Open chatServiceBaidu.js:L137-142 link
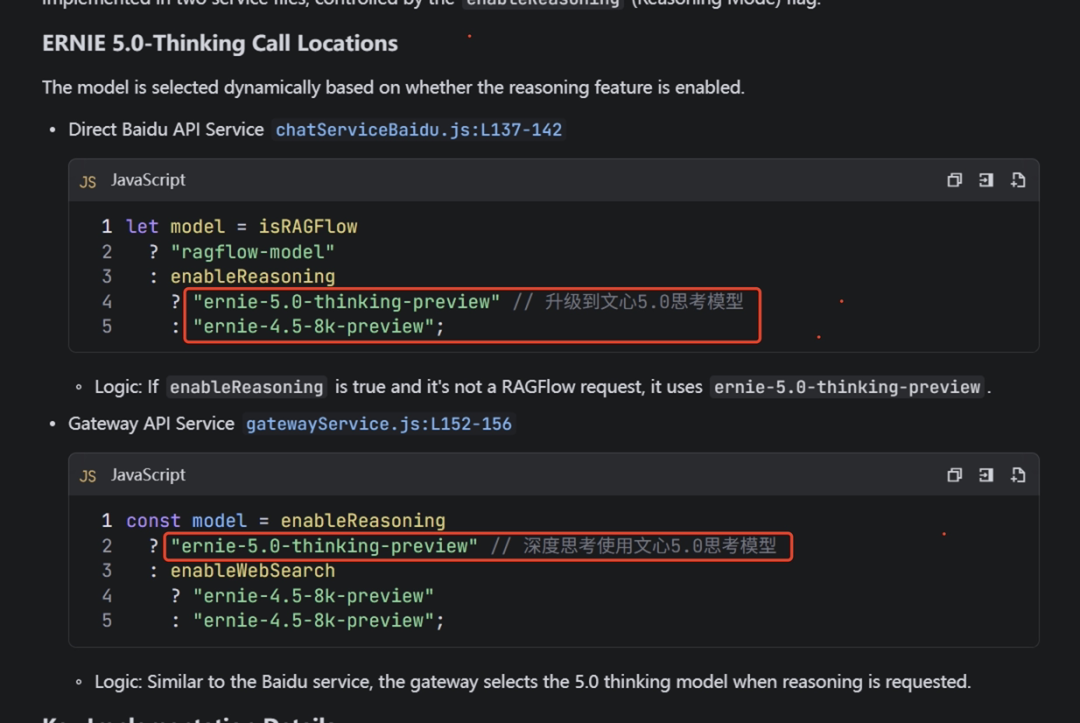This screenshot has width=1080, height=723. (419, 130)
